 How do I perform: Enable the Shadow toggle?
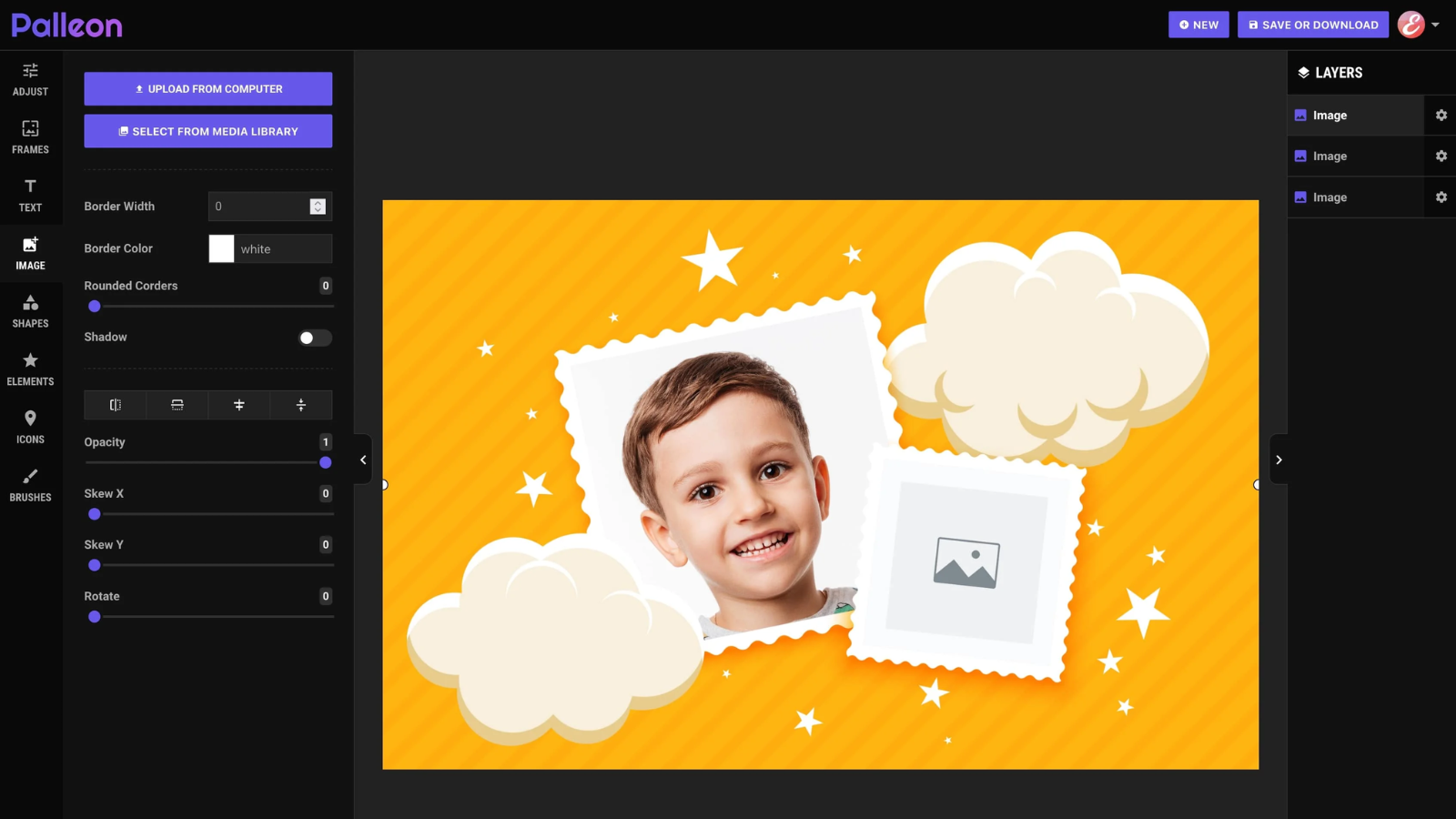point(314,338)
